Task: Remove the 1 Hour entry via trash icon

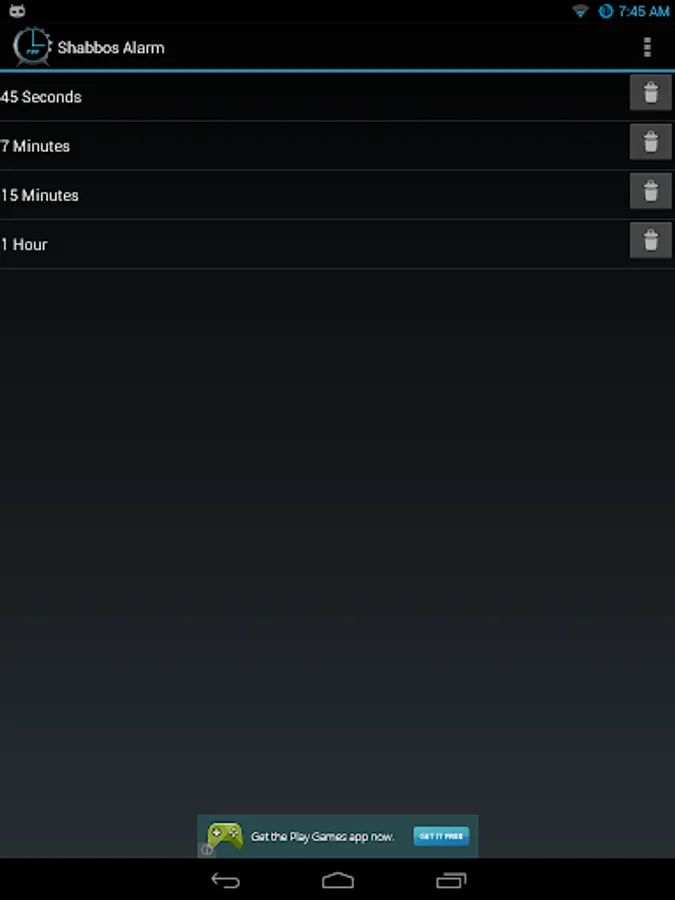Action: tap(650, 240)
